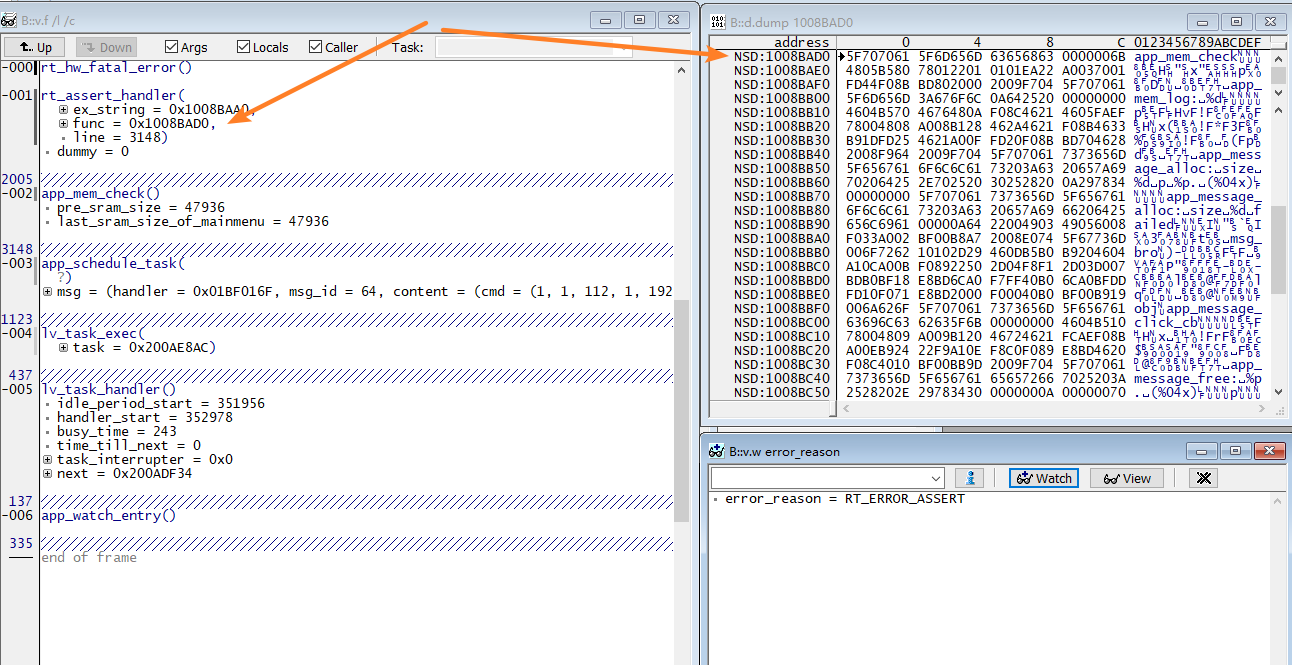The height and width of the screenshot is (665, 1292).
Task: Click the delete X icon in watch toolbar
Action: 1205,478
